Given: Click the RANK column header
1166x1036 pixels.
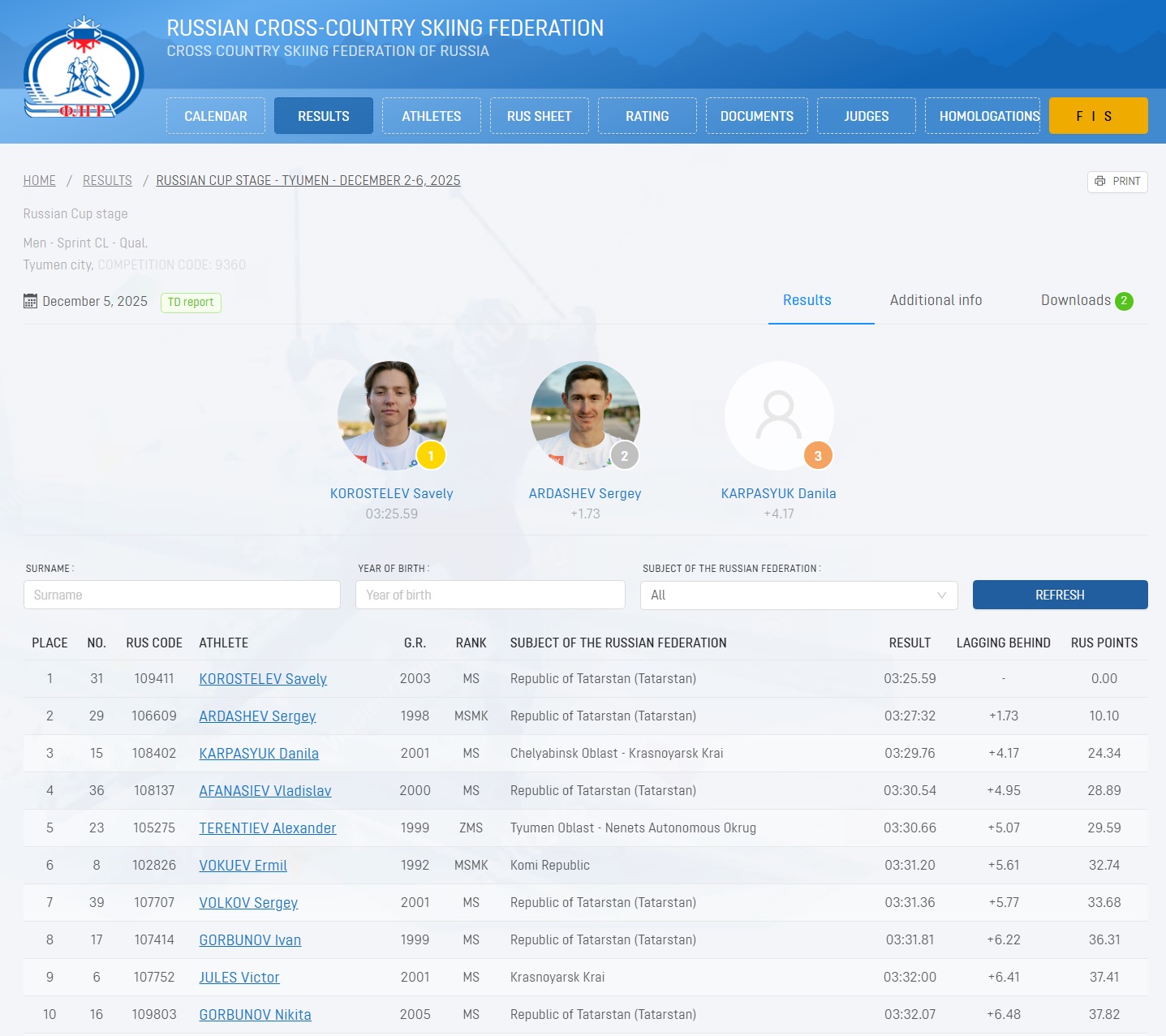Looking at the screenshot, I should point(471,643).
